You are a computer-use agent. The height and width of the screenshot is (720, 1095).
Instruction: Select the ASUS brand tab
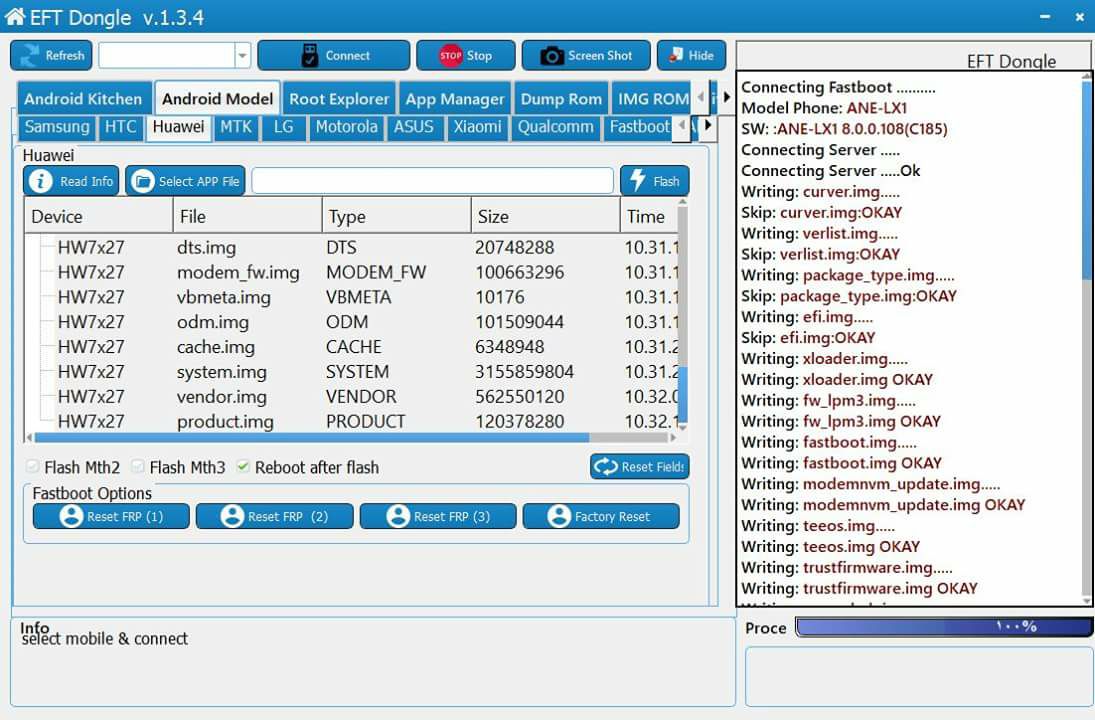point(413,127)
